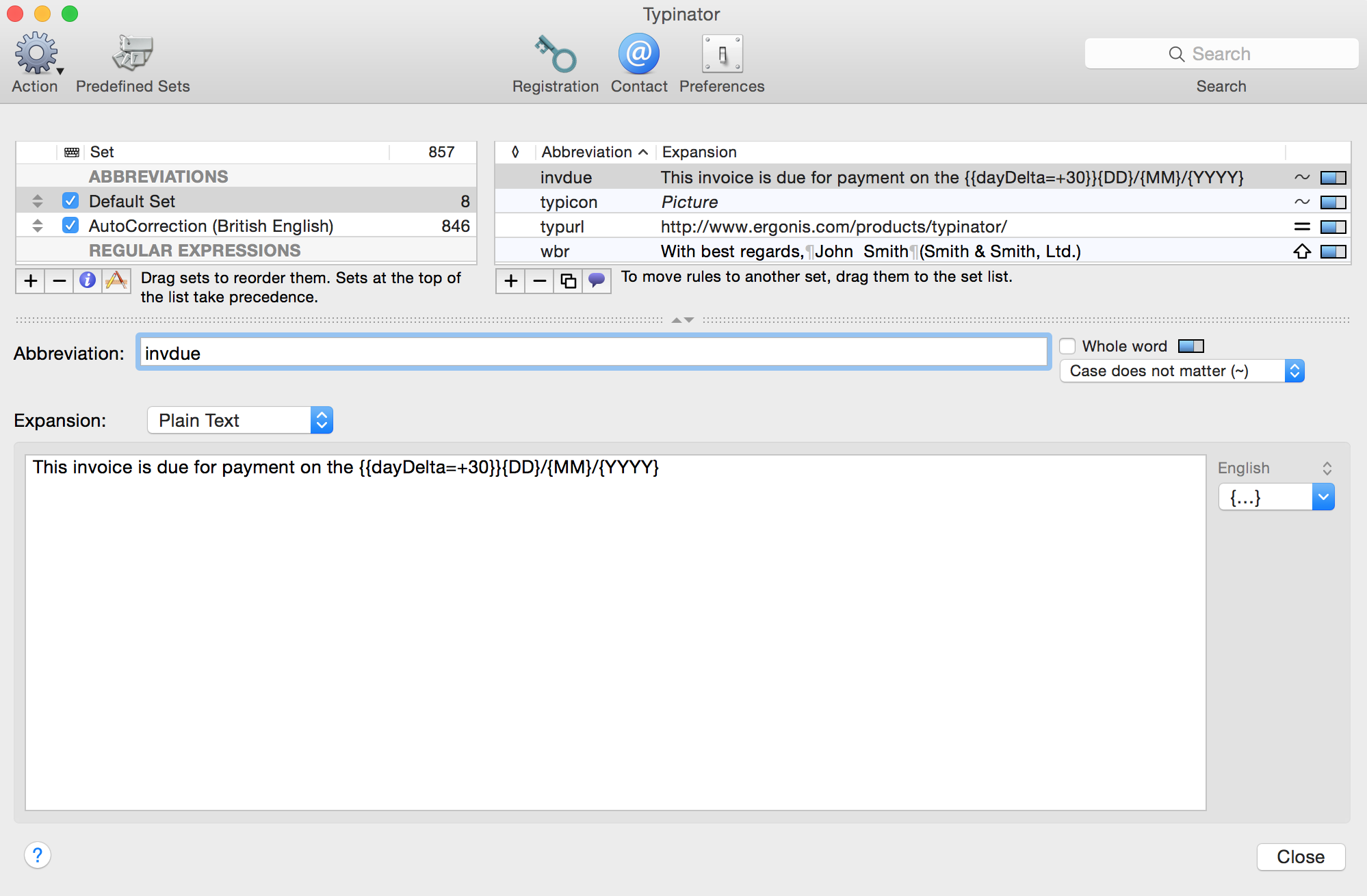Select the invdue abbreviation row
Viewport: 1367px width, 896px height.
point(922,178)
